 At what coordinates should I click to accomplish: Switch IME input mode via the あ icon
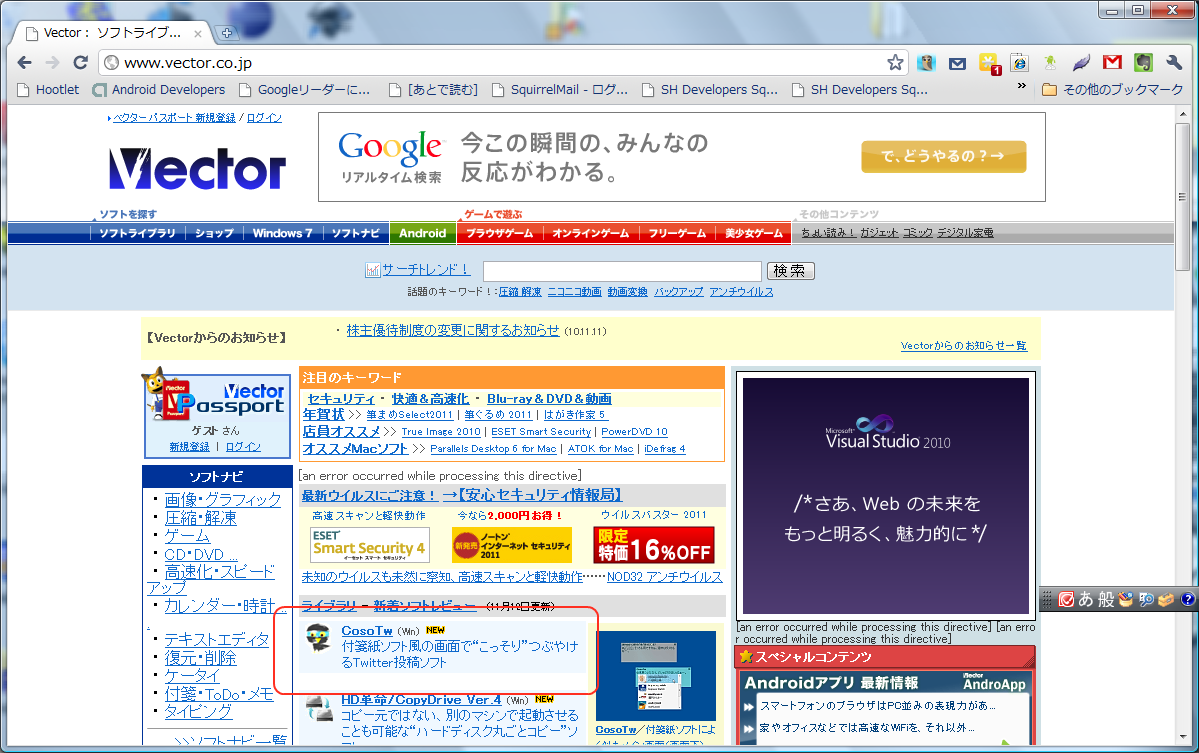tap(1086, 599)
